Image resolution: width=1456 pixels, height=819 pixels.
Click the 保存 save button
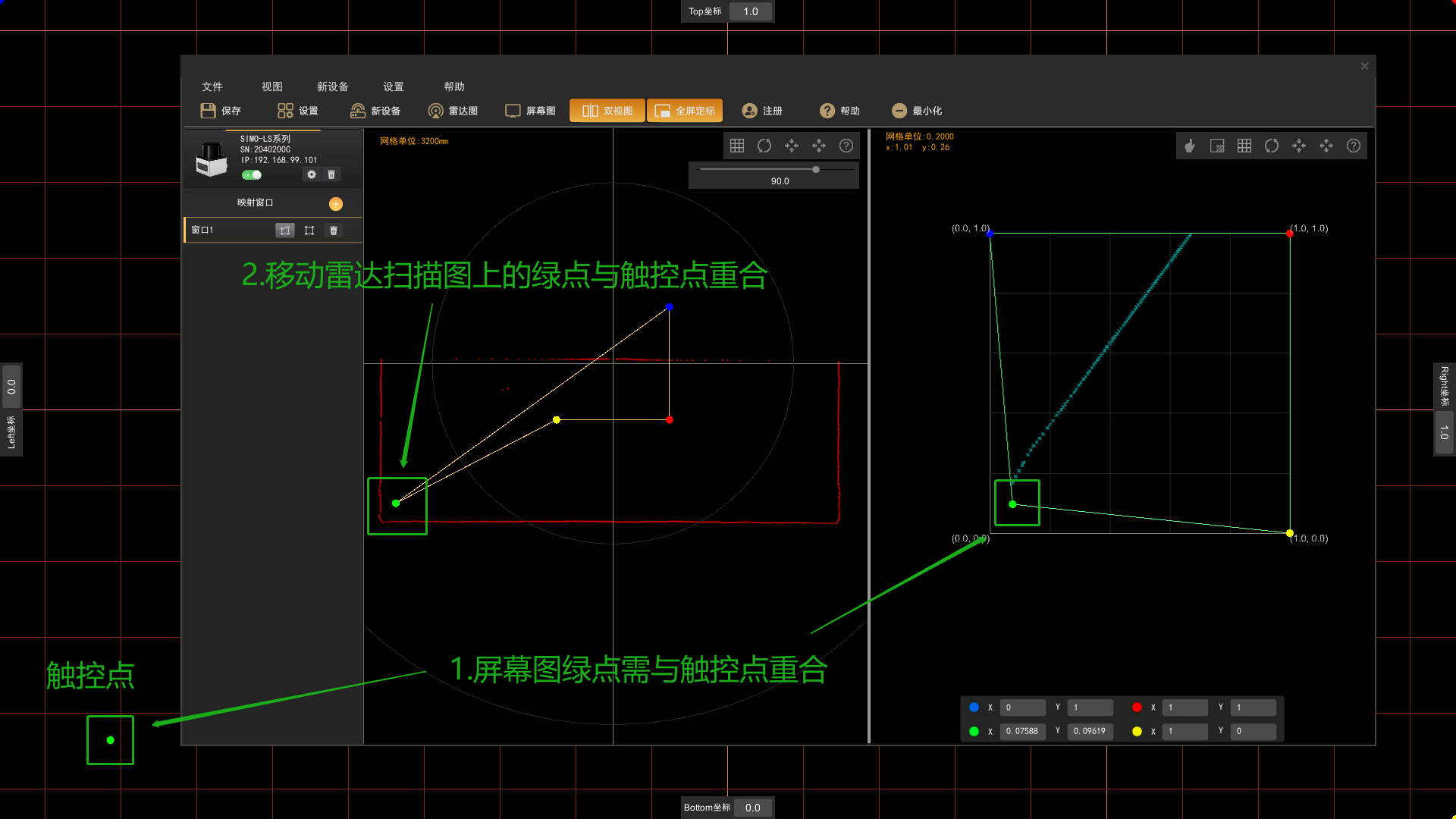[x=221, y=111]
